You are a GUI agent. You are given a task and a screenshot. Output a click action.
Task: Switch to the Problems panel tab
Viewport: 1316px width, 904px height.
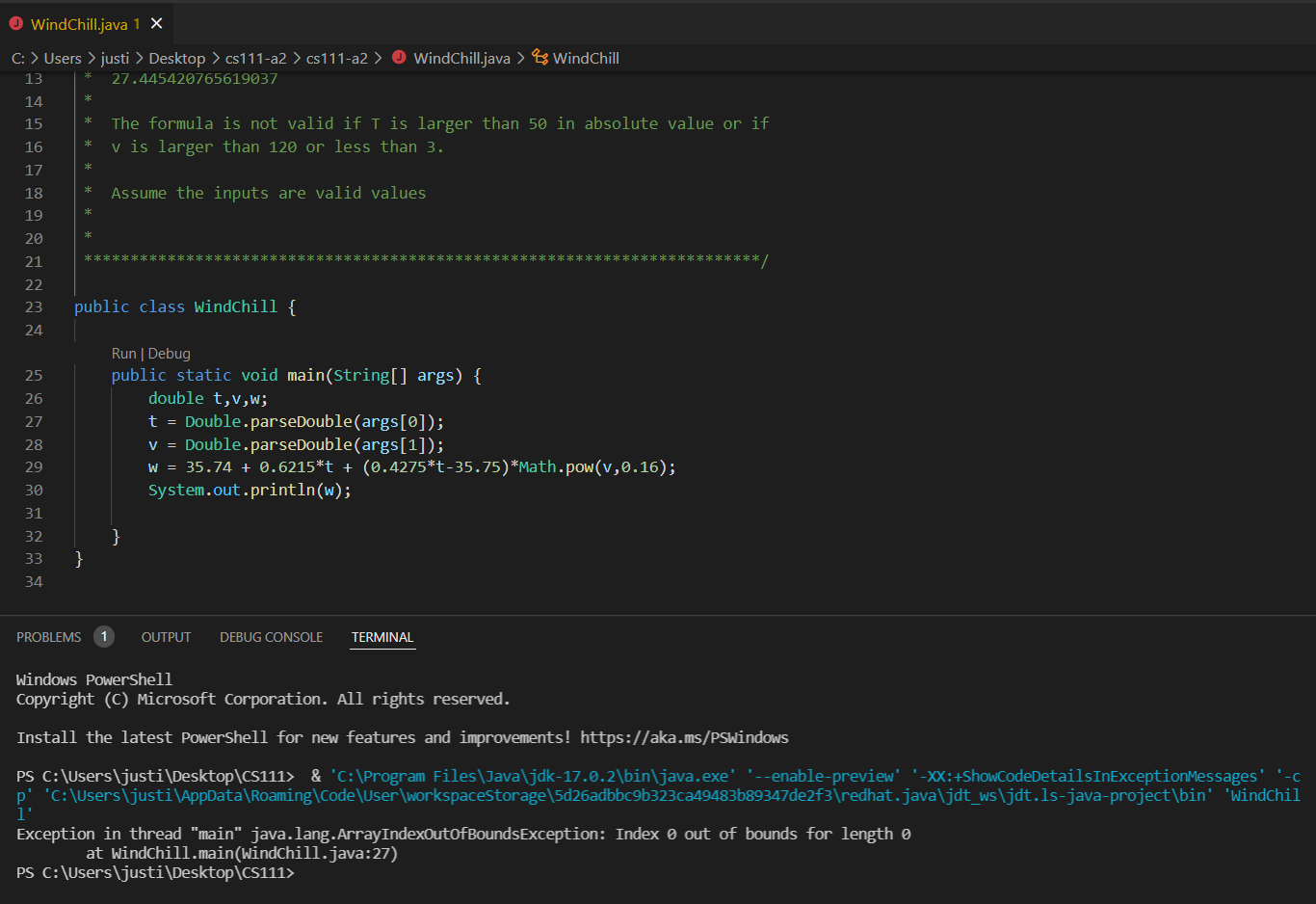pyautogui.click(x=49, y=637)
